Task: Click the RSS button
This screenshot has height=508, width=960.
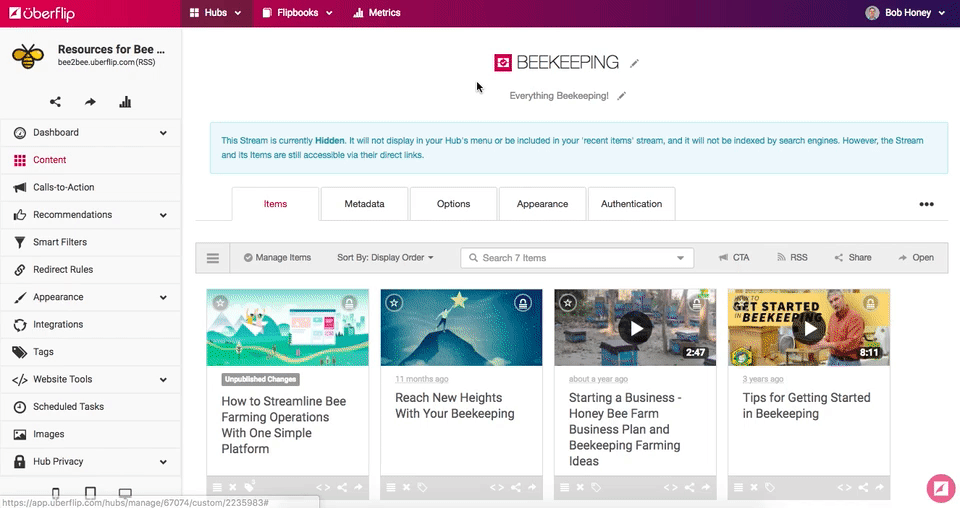Action: tap(792, 258)
